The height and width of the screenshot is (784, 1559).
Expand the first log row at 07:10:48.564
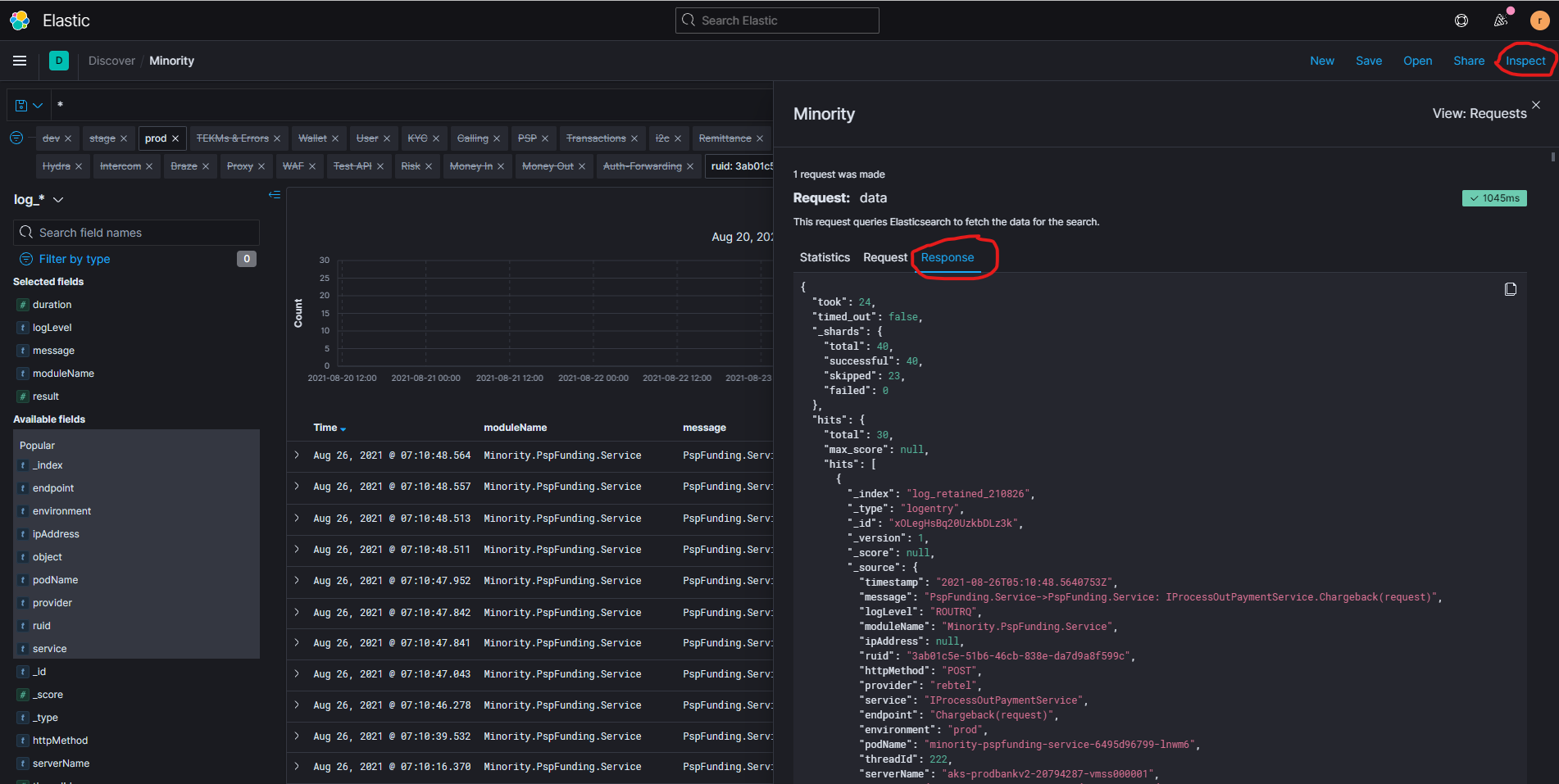click(297, 455)
